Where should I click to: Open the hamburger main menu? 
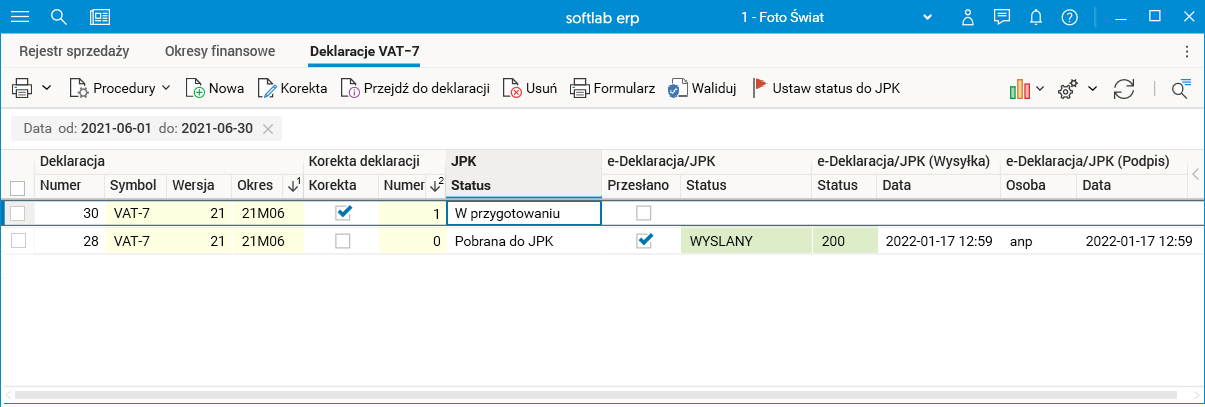click(20, 17)
